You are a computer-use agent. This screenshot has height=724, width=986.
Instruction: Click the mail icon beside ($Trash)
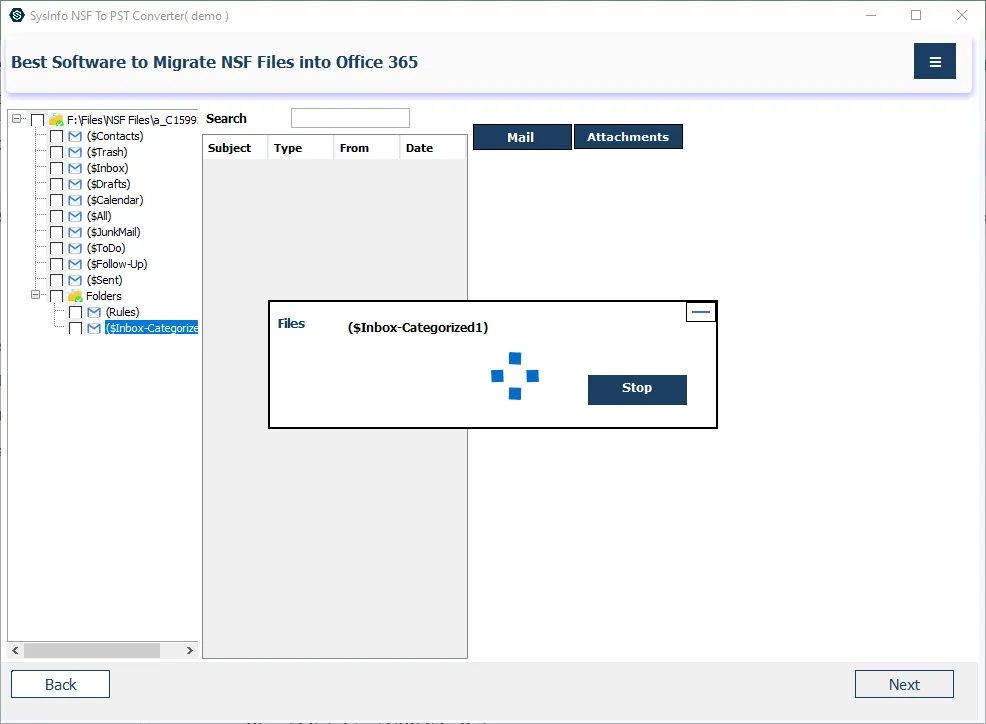75,152
